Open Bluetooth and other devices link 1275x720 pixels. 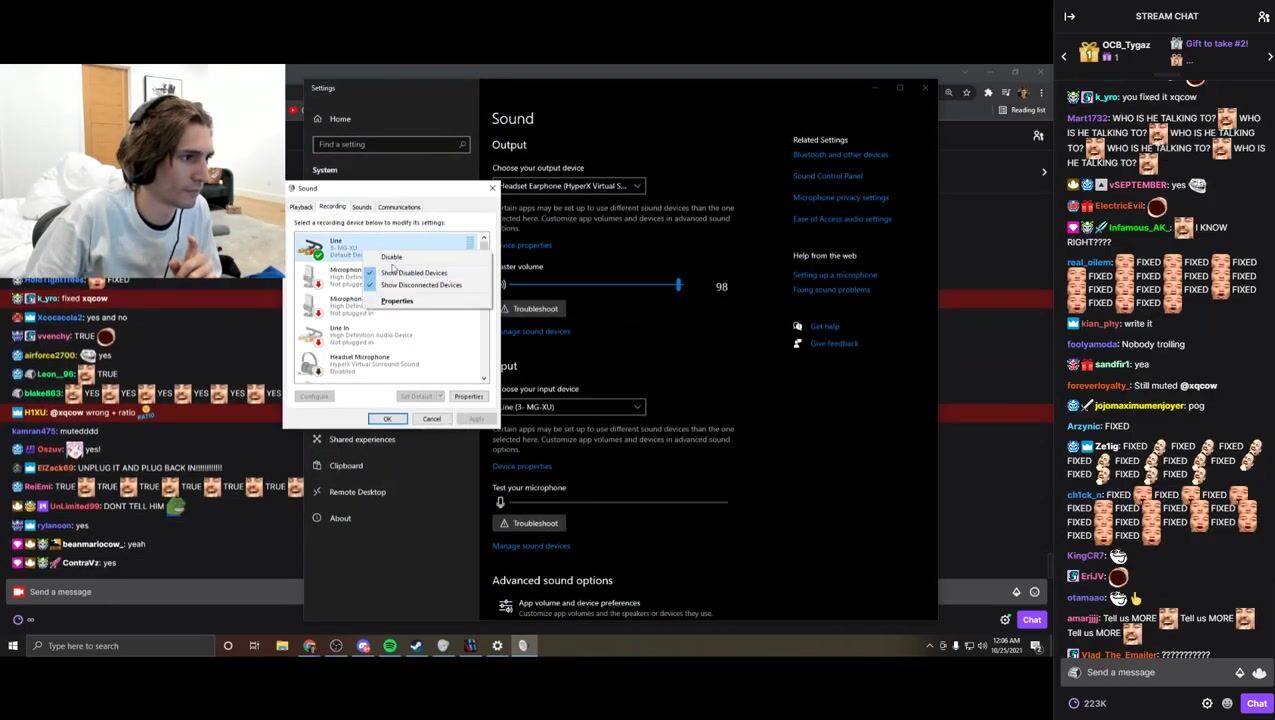[840, 155]
